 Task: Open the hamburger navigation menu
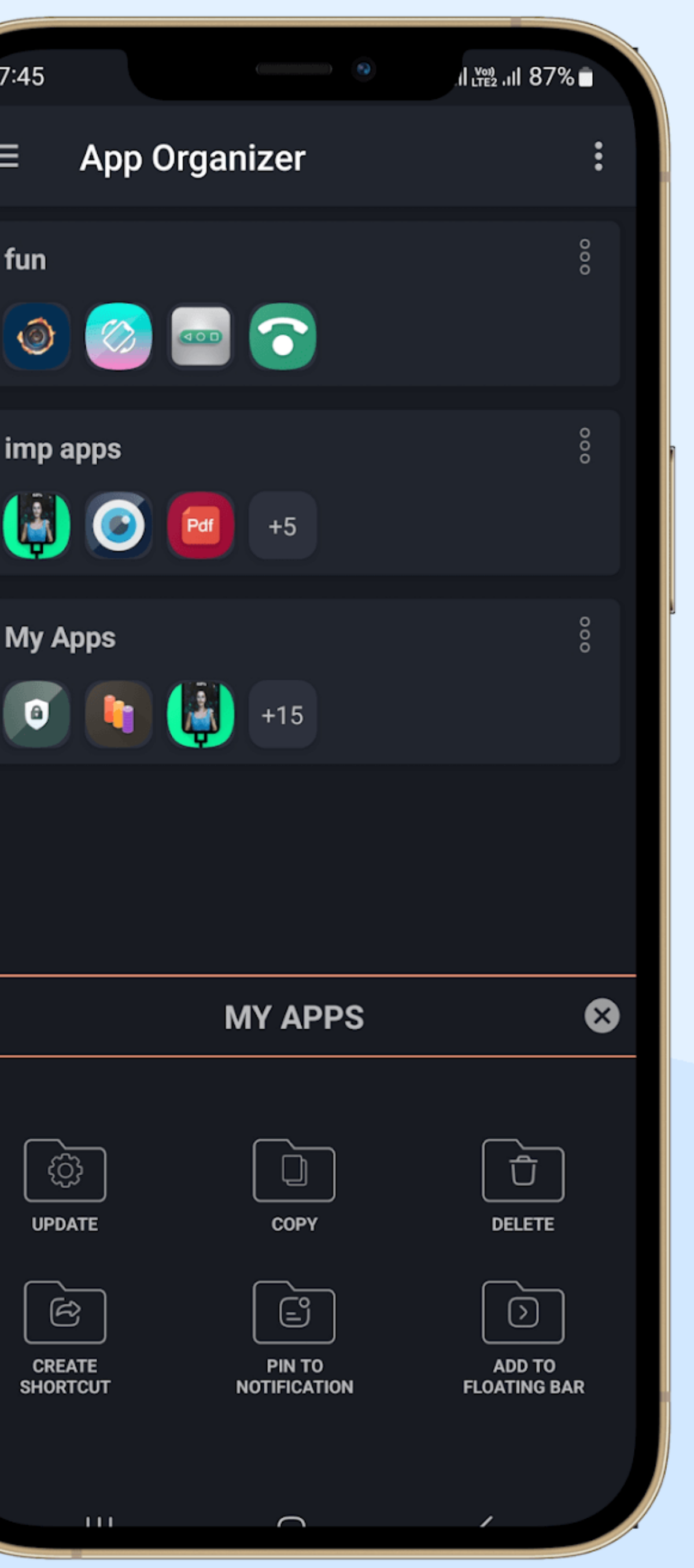click(10, 156)
